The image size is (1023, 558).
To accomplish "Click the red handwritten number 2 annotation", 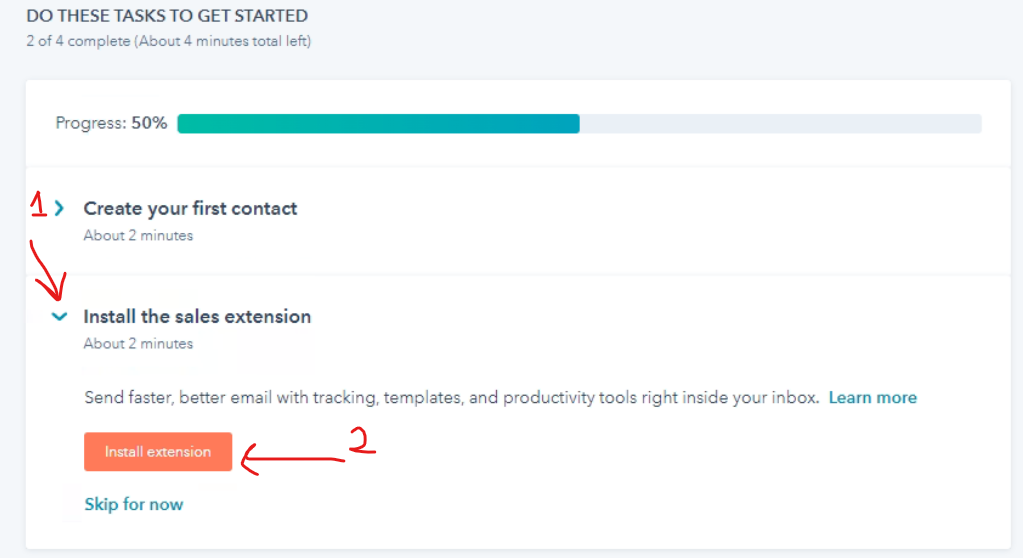I will pyautogui.click(x=362, y=441).
